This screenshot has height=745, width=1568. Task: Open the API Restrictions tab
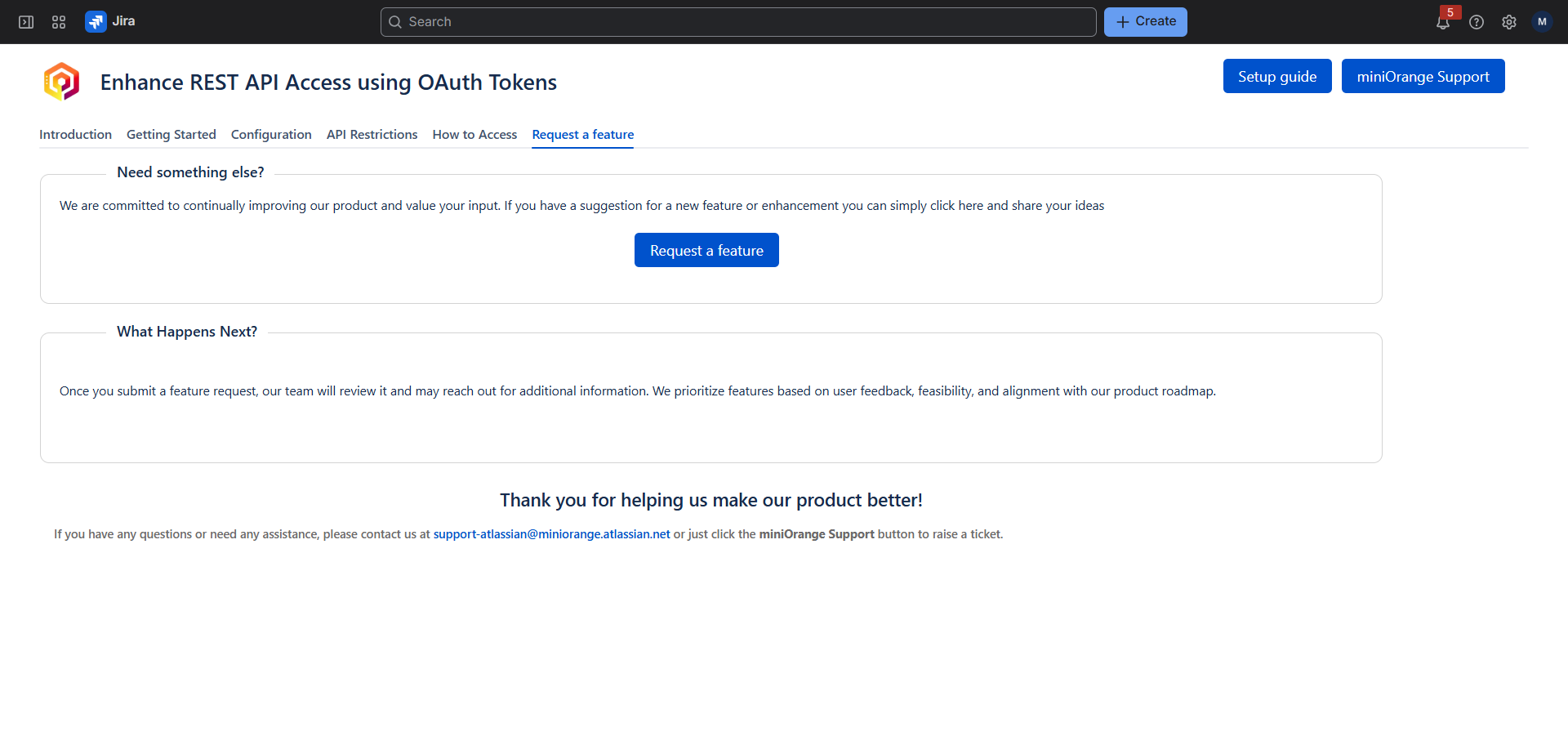pos(372,134)
